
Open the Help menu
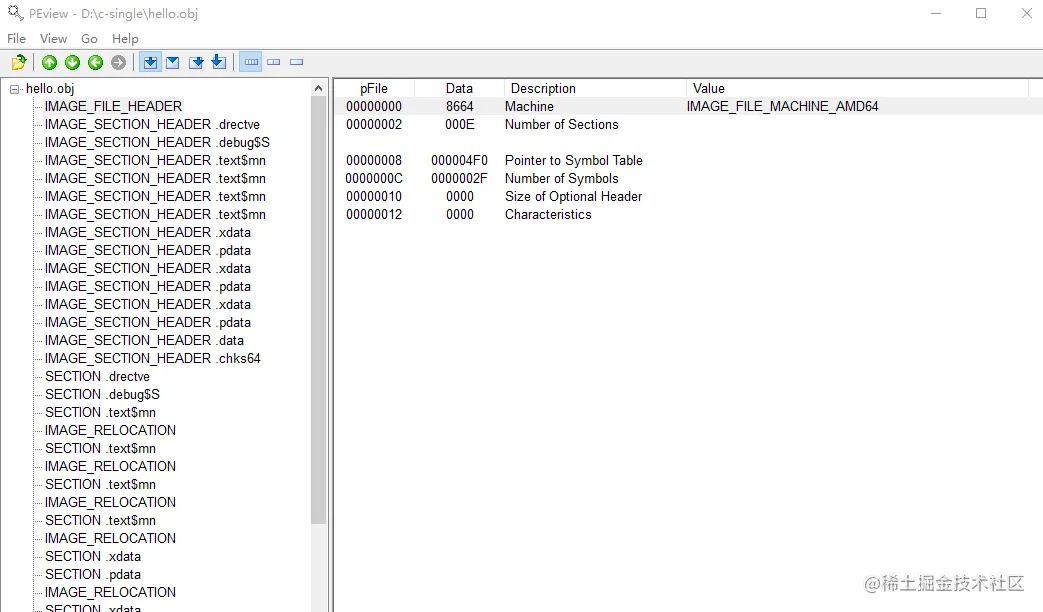(x=125, y=39)
